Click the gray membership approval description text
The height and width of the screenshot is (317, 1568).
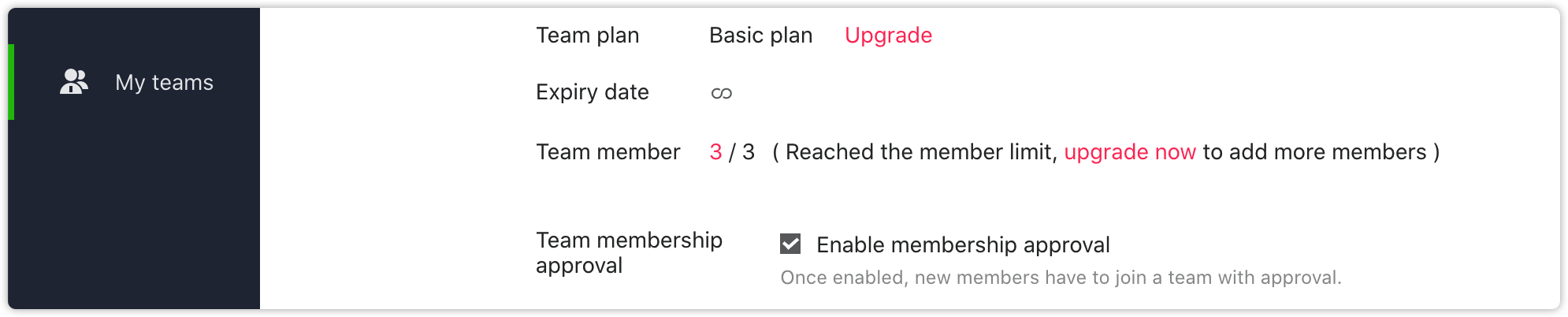point(1061,278)
